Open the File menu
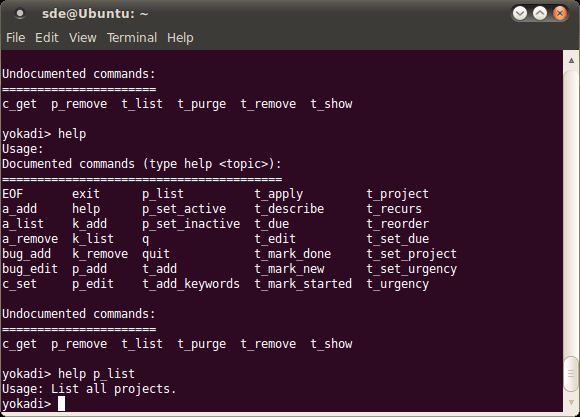This screenshot has height=417, width=580. pos(16,38)
